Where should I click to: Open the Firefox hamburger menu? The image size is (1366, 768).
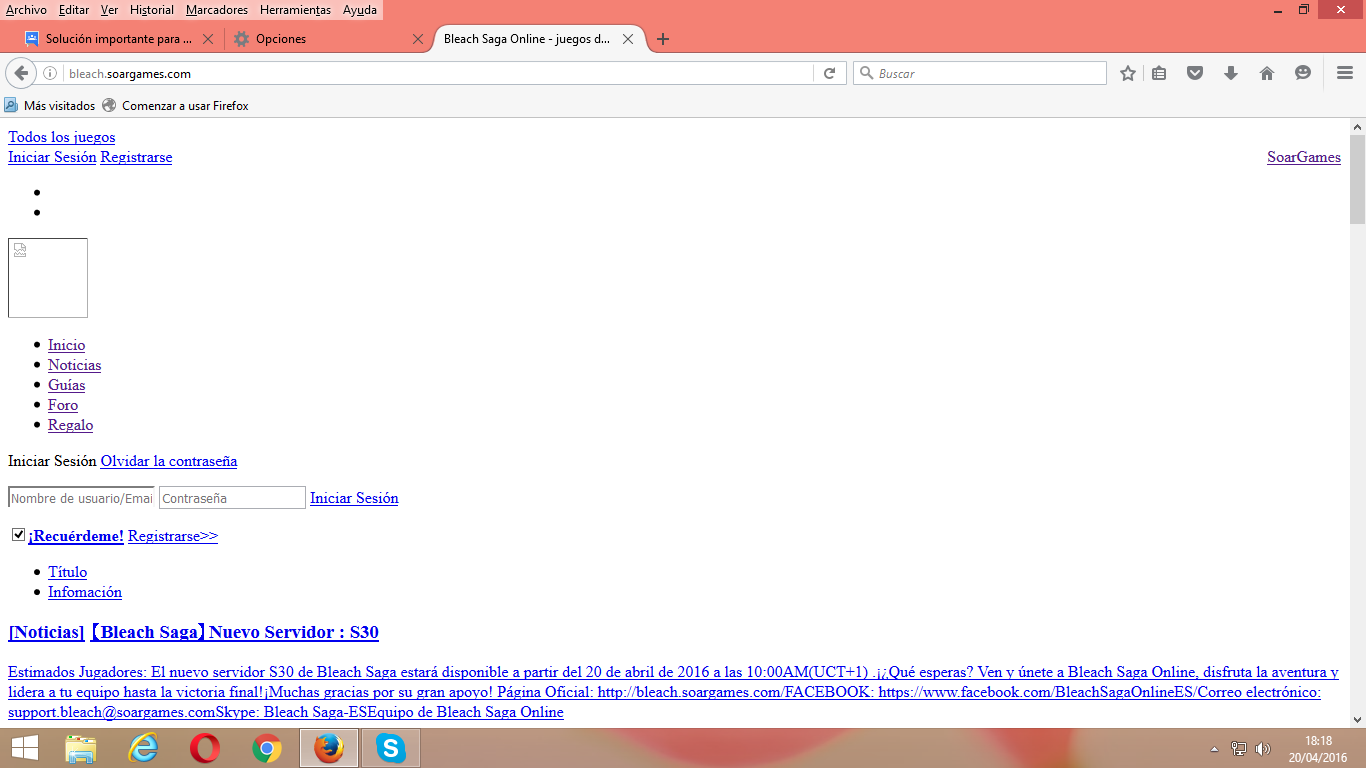tap(1344, 73)
